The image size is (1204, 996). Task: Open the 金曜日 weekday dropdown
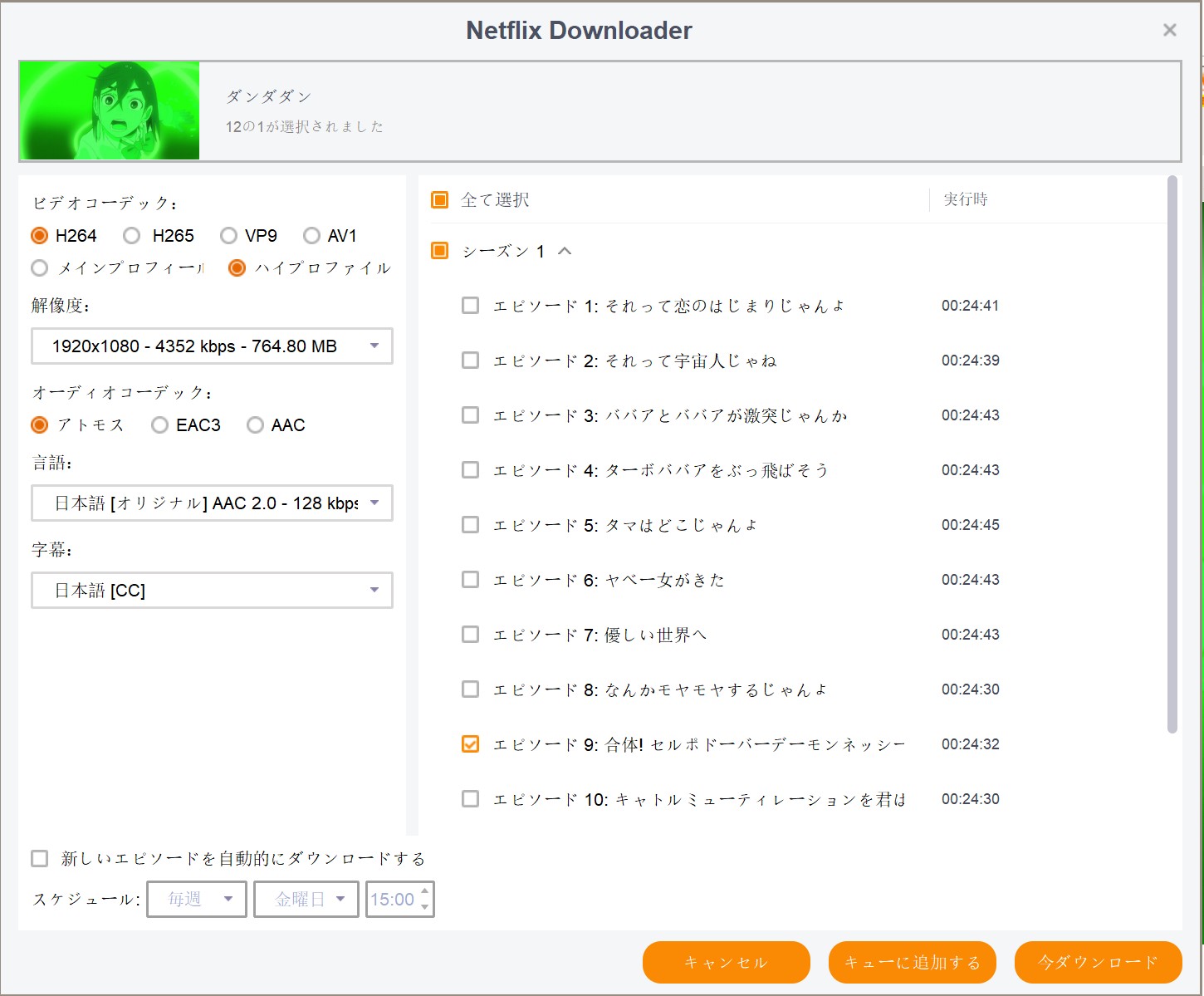click(306, 900)
